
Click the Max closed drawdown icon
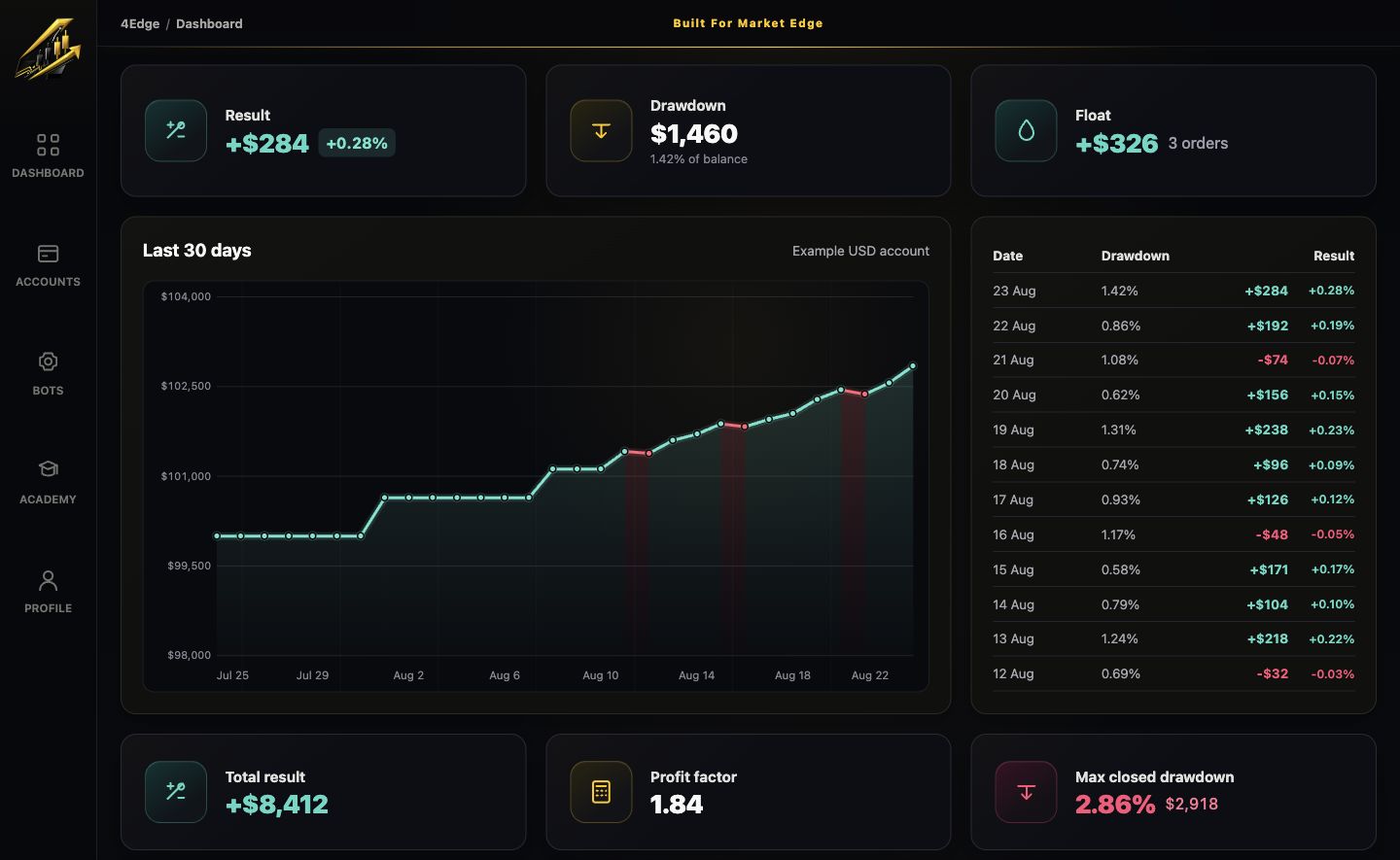[x=1026, y=792]
